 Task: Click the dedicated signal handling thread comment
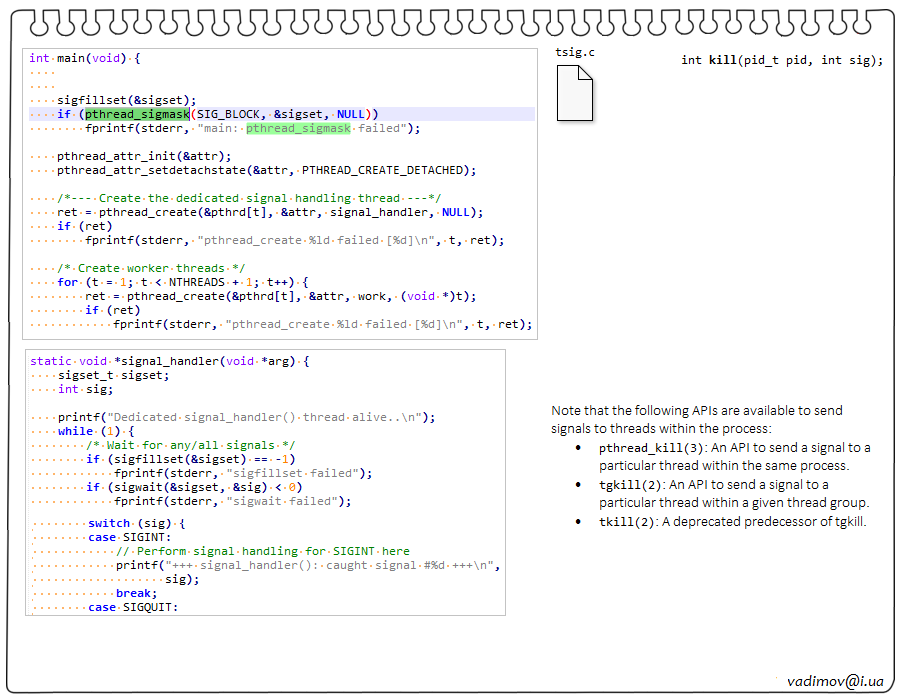[249, 198]
